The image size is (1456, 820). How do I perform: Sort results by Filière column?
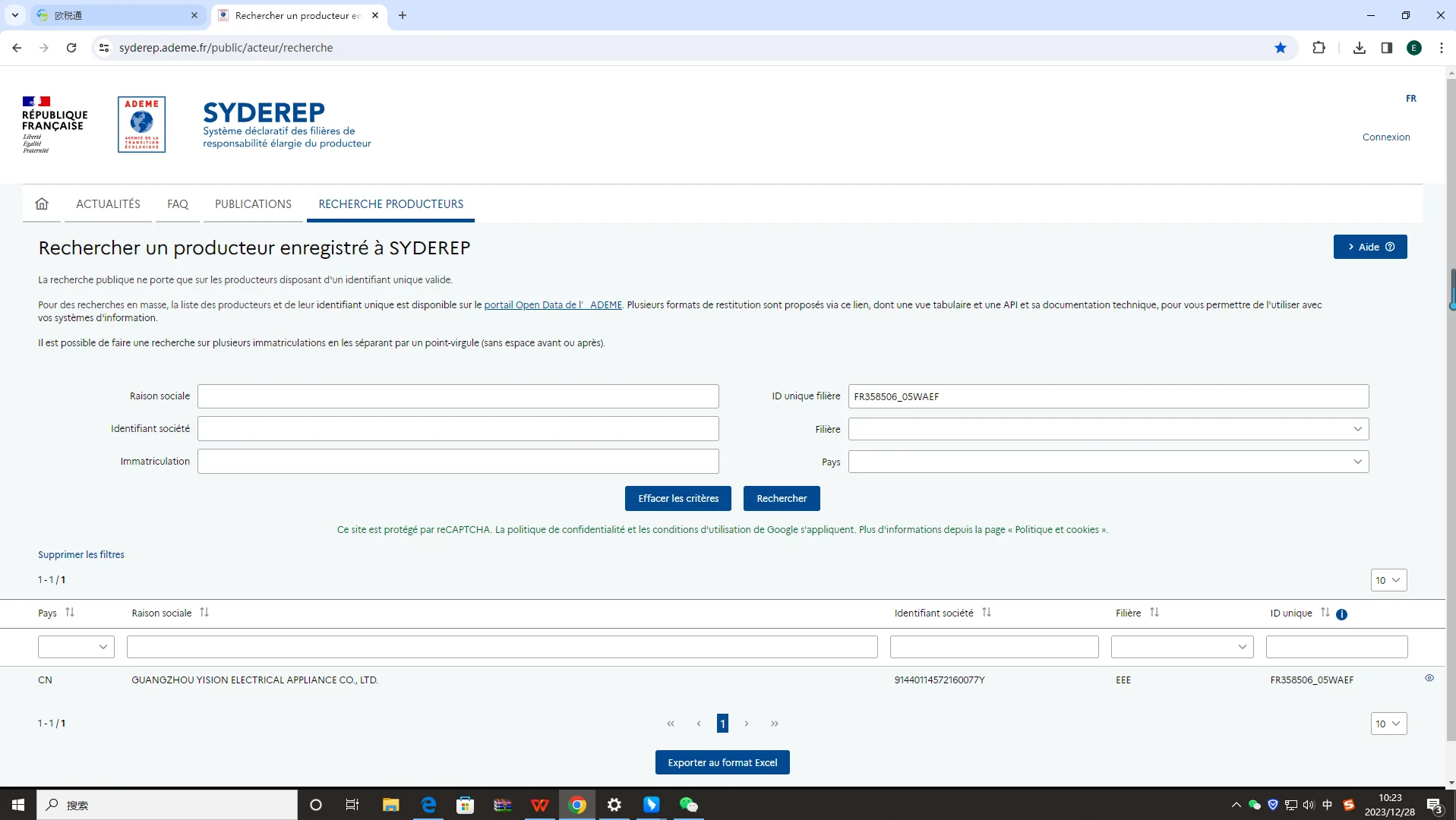1154,612
